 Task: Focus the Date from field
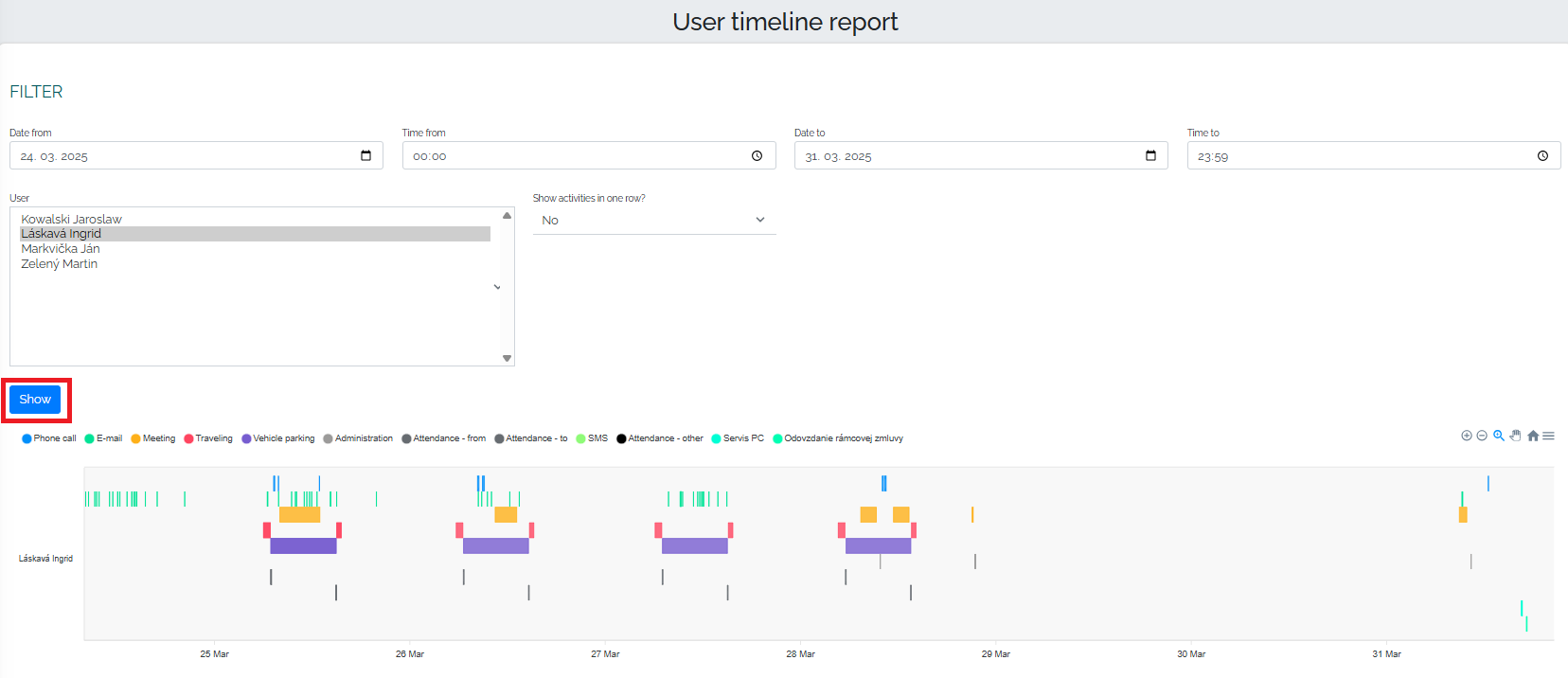click(x=196, y=155)
